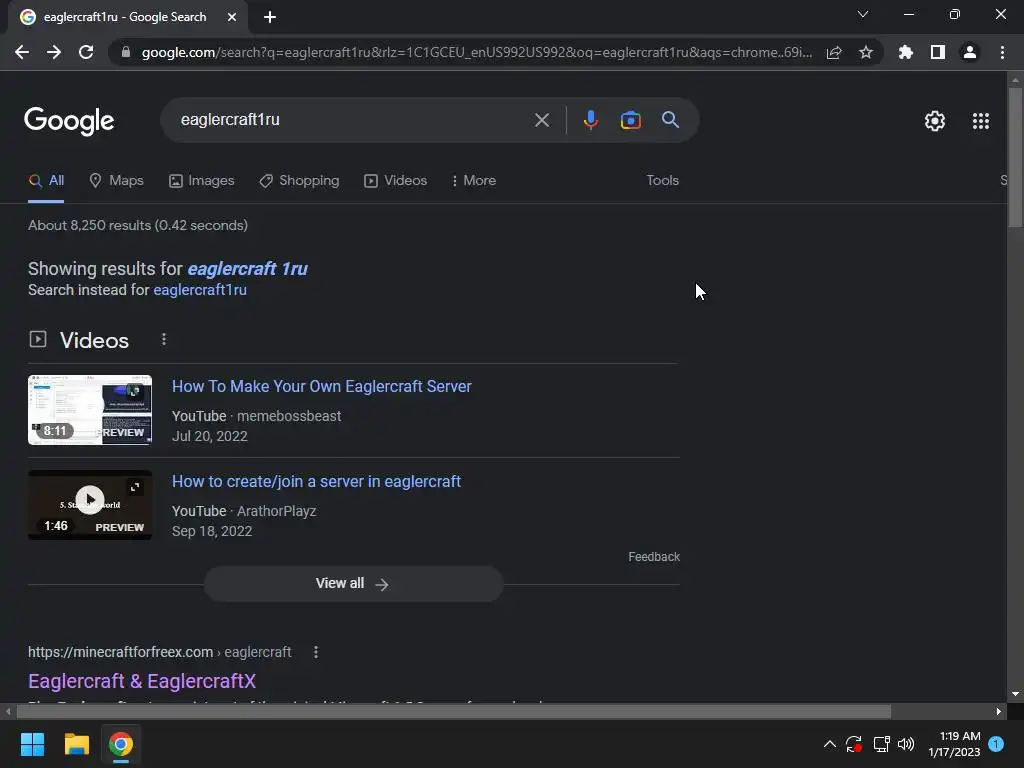1024x768 pixels.
Task: Switch to the Images tab
Action: pyautogui.click(x=201, y=180)
